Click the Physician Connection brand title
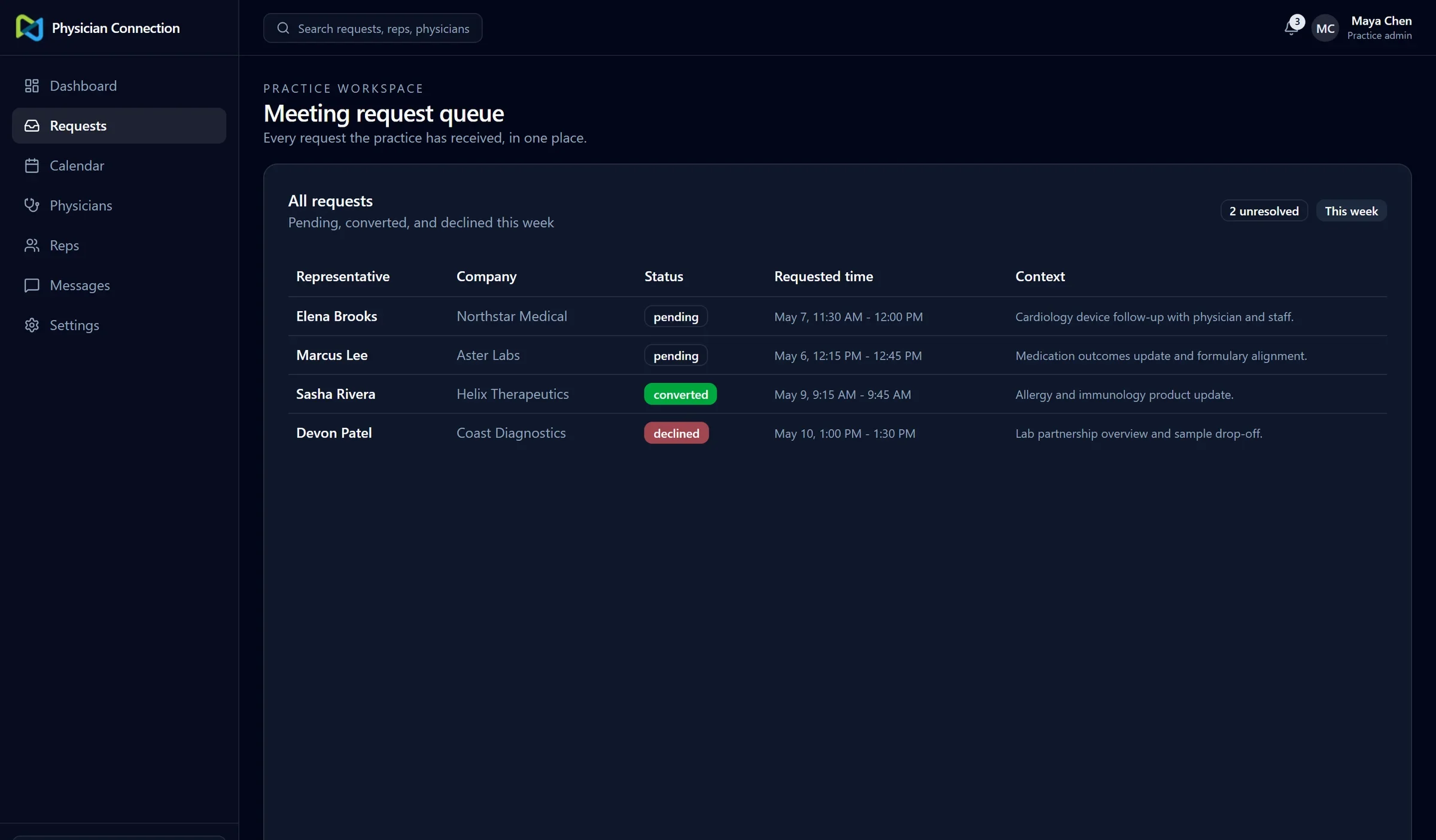 [x=115, y=28]
